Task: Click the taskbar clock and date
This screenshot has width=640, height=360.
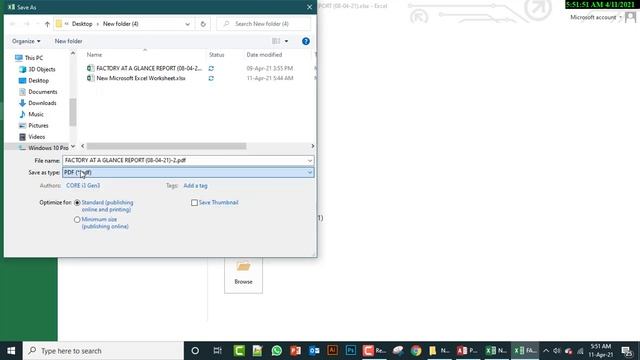Action: point(600,351)
